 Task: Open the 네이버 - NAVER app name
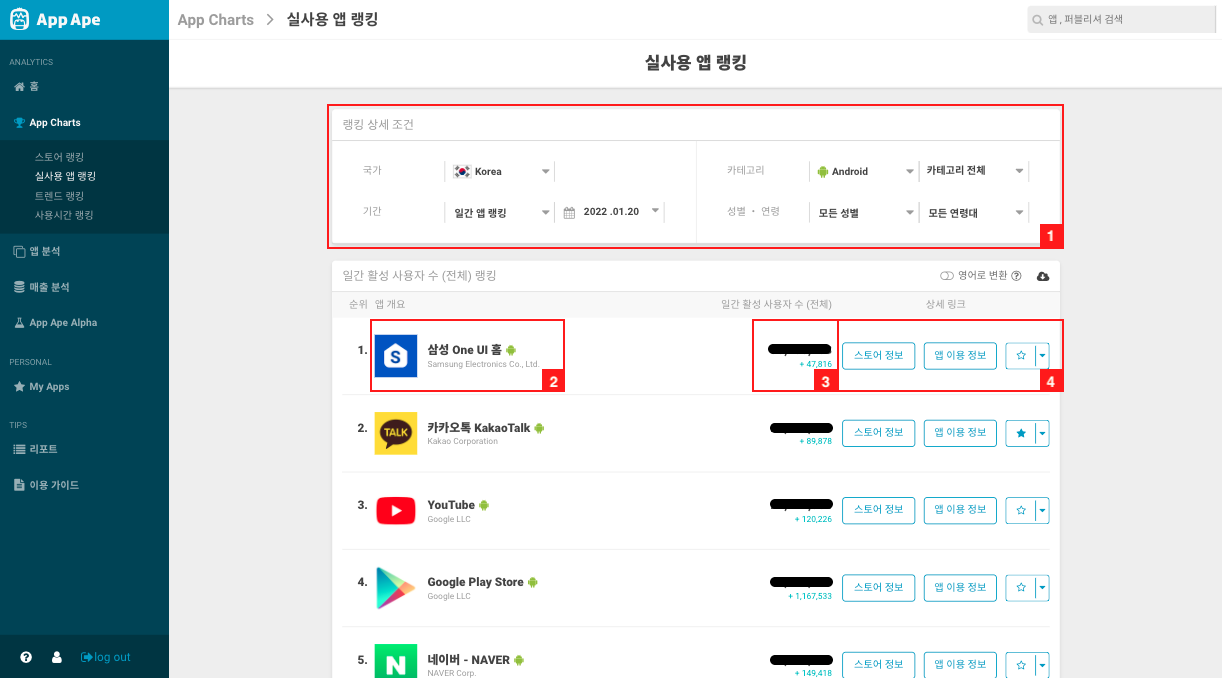469,660
